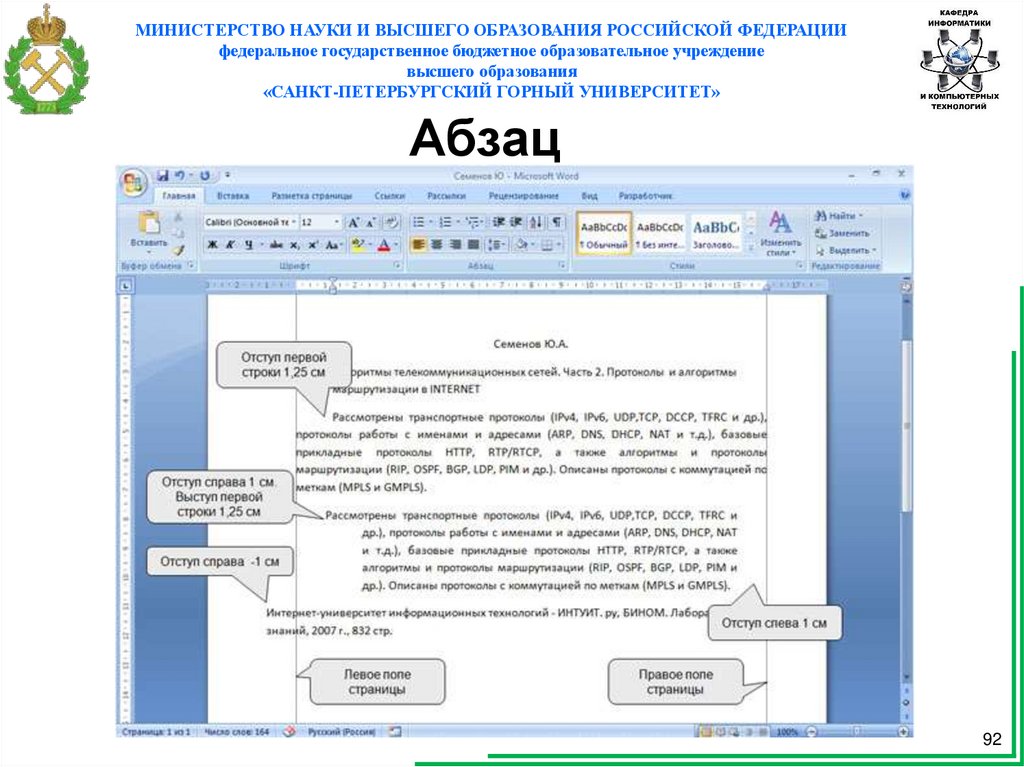This screenshot has height=767, width=1024.
Task: Switch to the Вставка tab
Action: [x=232, y=195]
